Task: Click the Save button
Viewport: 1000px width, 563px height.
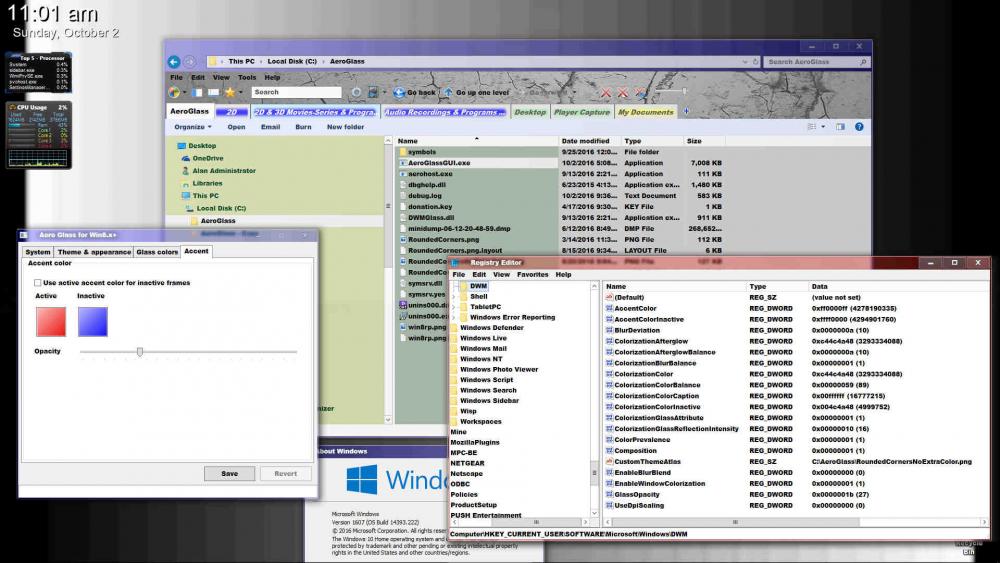Action: [x=229, y=473]
